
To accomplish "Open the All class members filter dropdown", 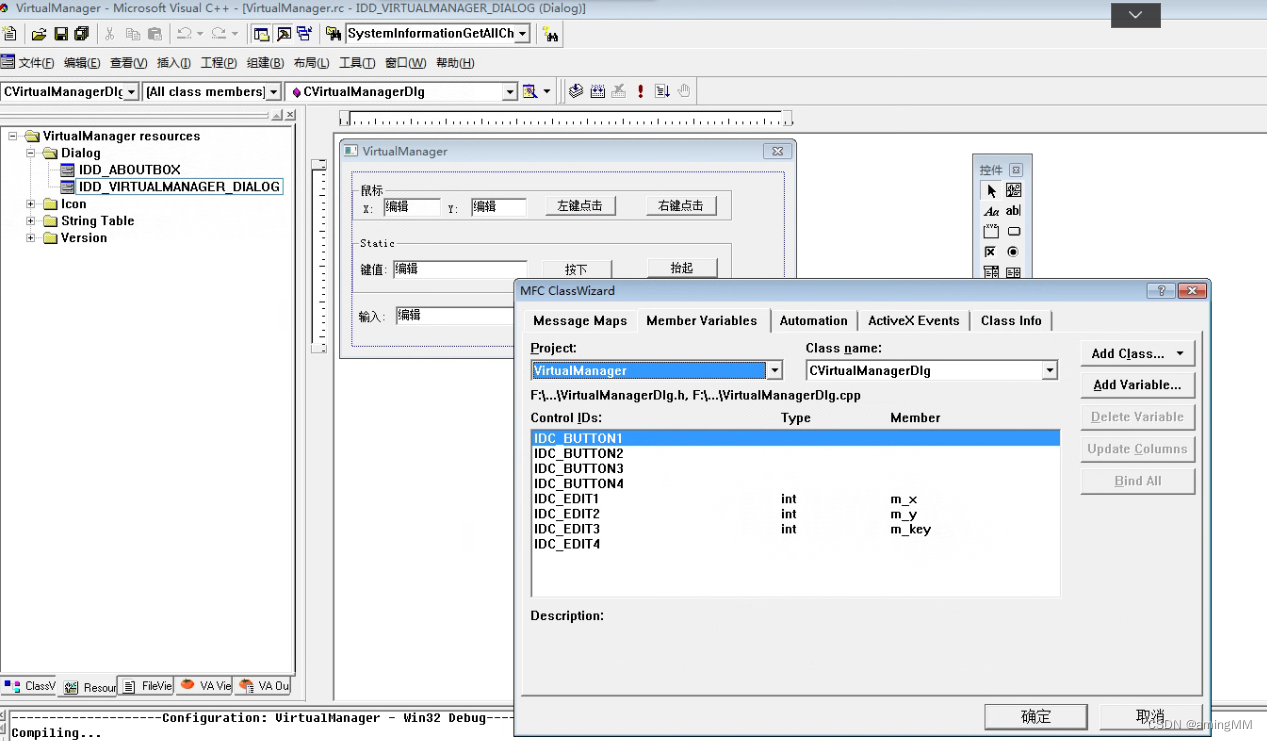I will coord(273,92).
